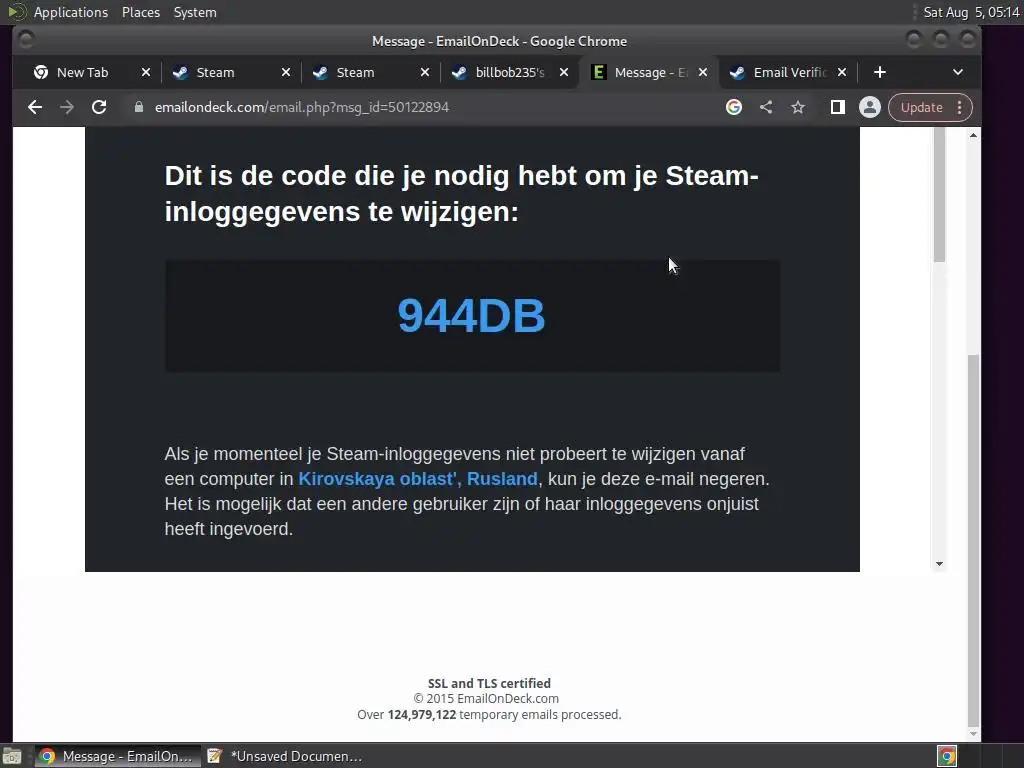Open the Kirovskaya oblast', Rusland link
This screenshot has height=768, width=1024.
coord(418,479)
